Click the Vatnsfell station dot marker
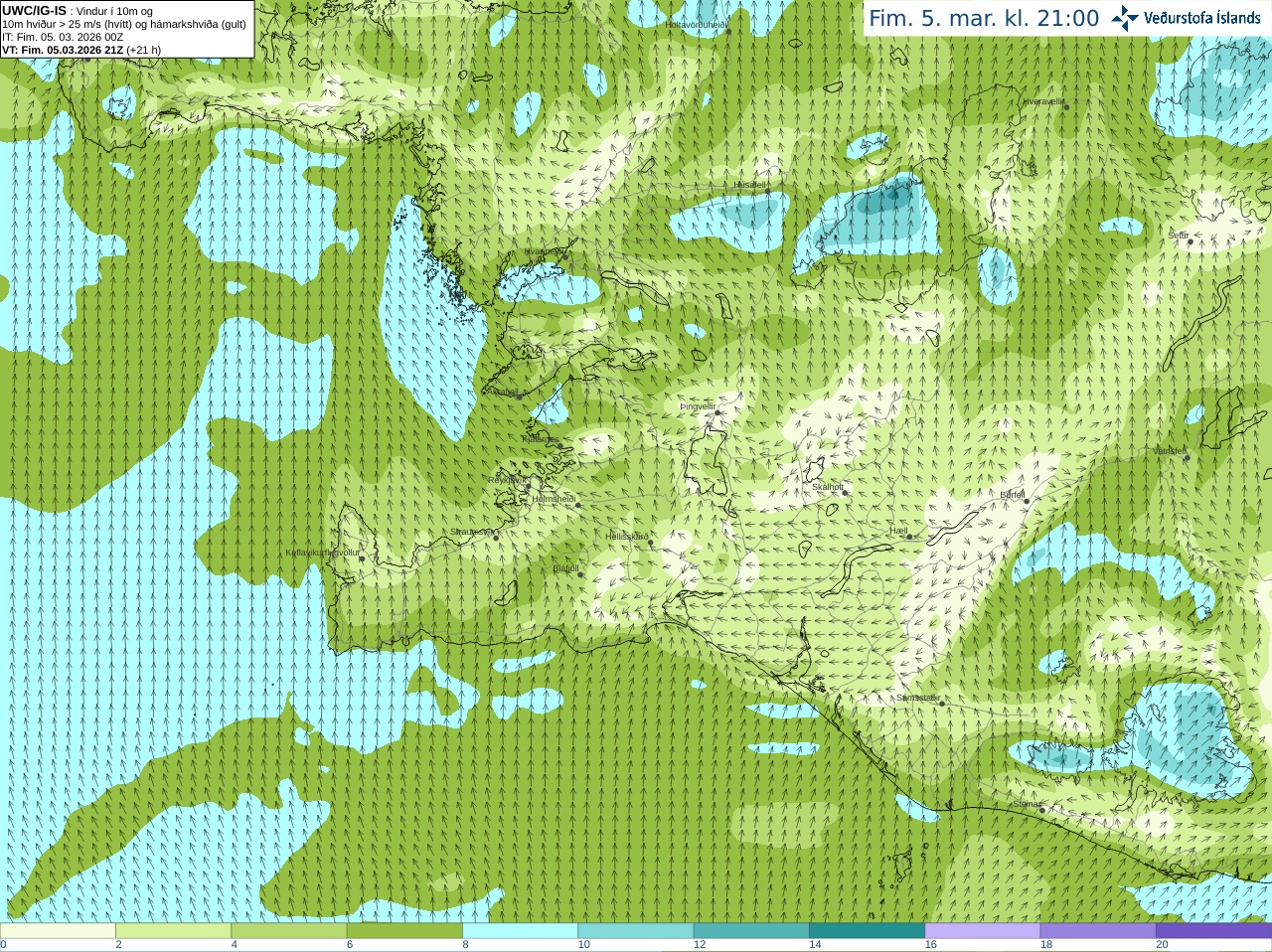Viewport: 1272px width, 952px height. 1187,457
